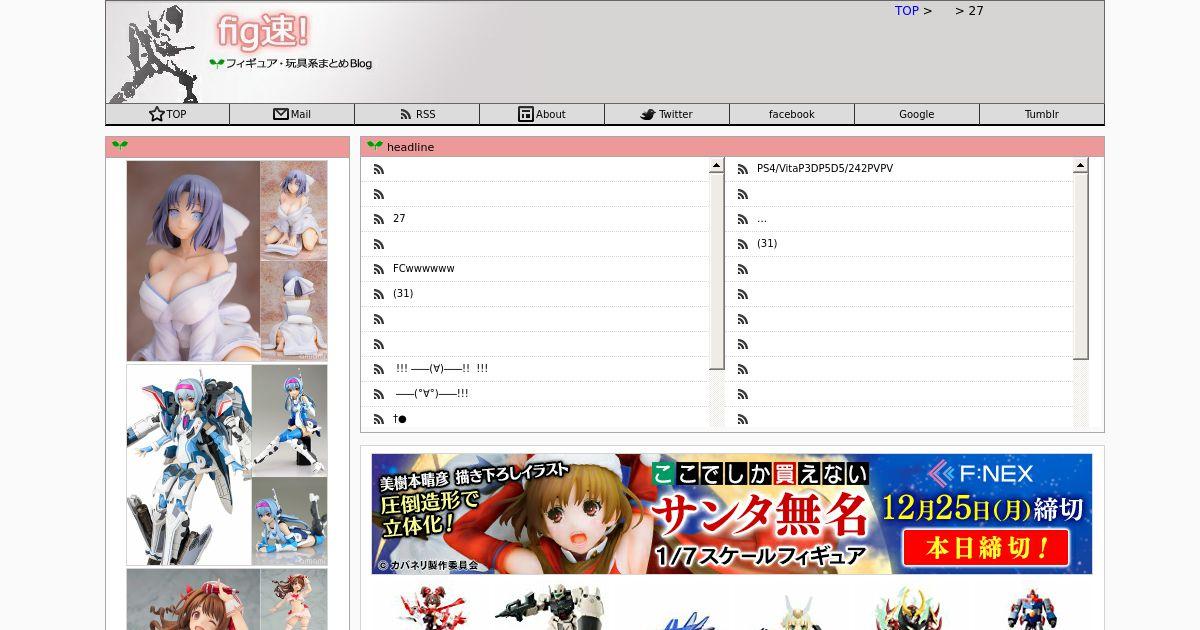This screenshot has height=630, width=1200.
Task: Click RSS icon beside PS4/VitaP3DP5D5 headline
Action: [x=743, y=169]
